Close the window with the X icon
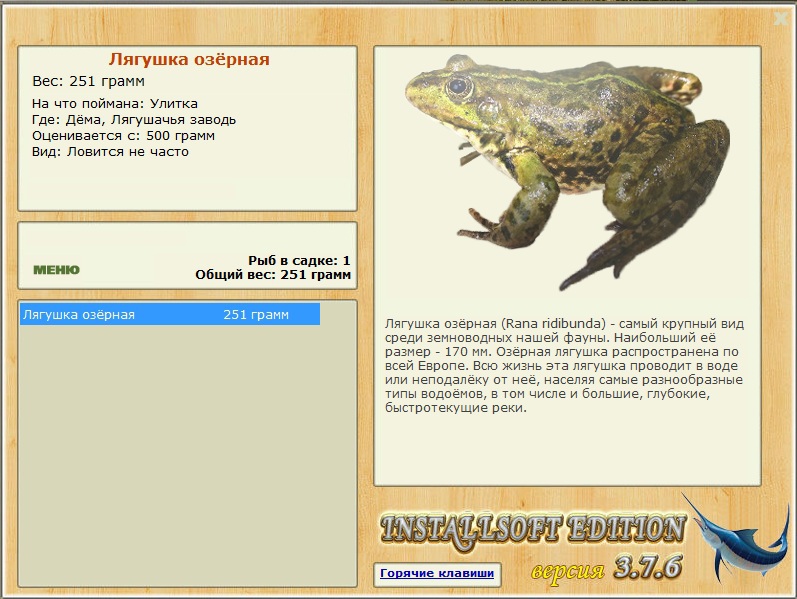Image resolution: width=797 pixels, height=599 pixels. click(x=781, y=19)
